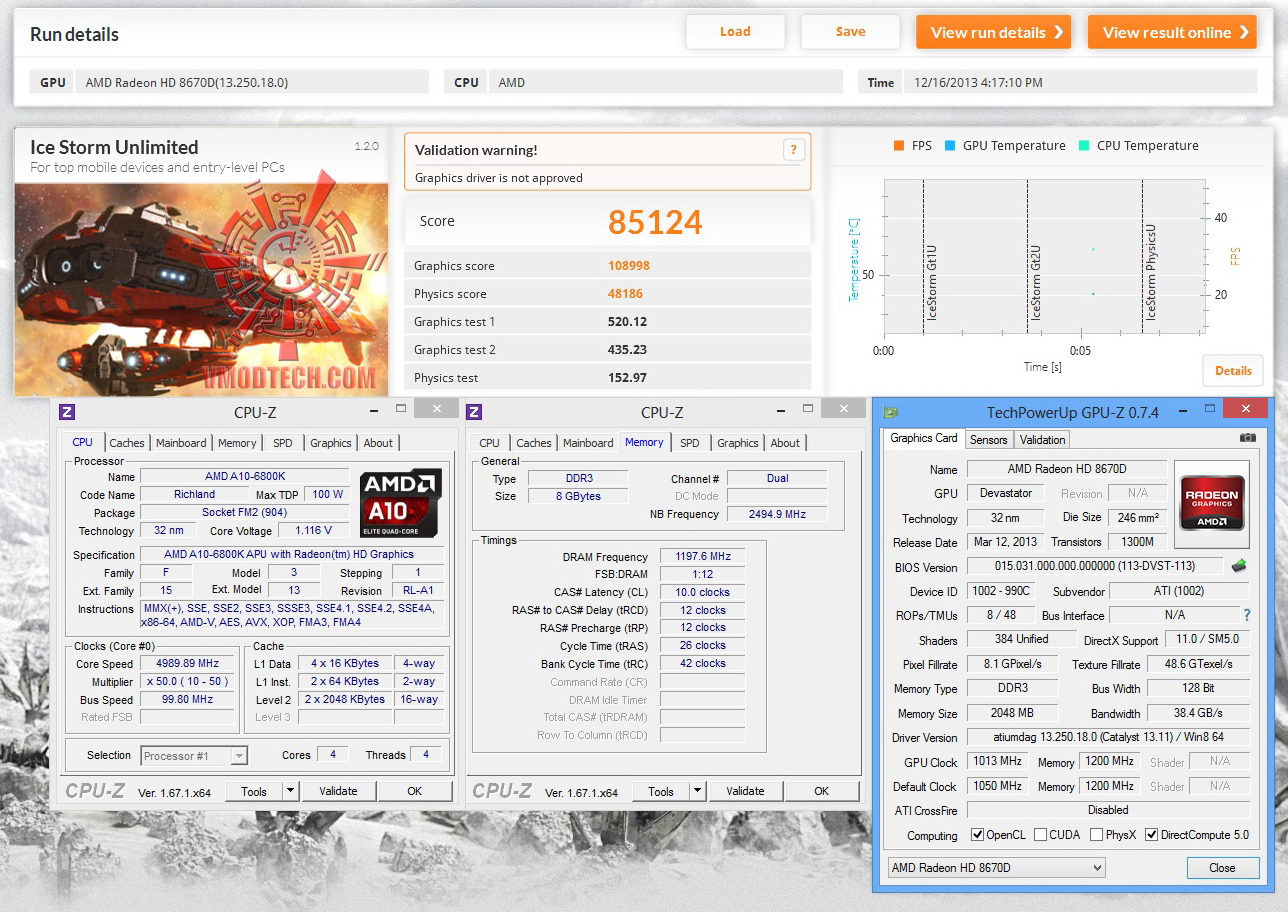The width and height of the screenshot is (1288, 912).
Task: Open the About tab in left CPU-Z
Action: pos(378,443)
